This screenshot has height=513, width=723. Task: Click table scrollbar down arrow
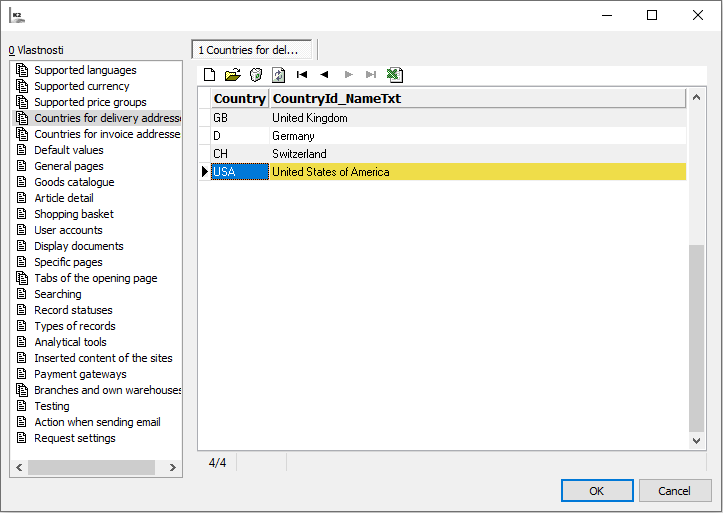click(696, 441)
